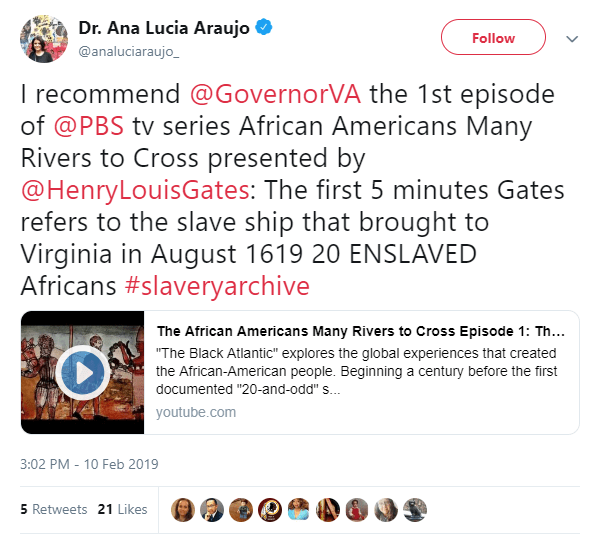
Task: Open the liker avatar with suit and glasses
Action: coord(212,510)
